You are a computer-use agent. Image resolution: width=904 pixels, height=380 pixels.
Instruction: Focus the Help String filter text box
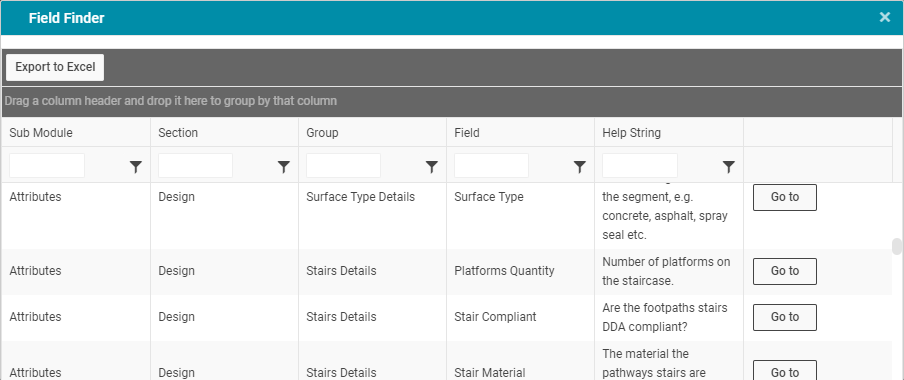(x=640, y=165)
